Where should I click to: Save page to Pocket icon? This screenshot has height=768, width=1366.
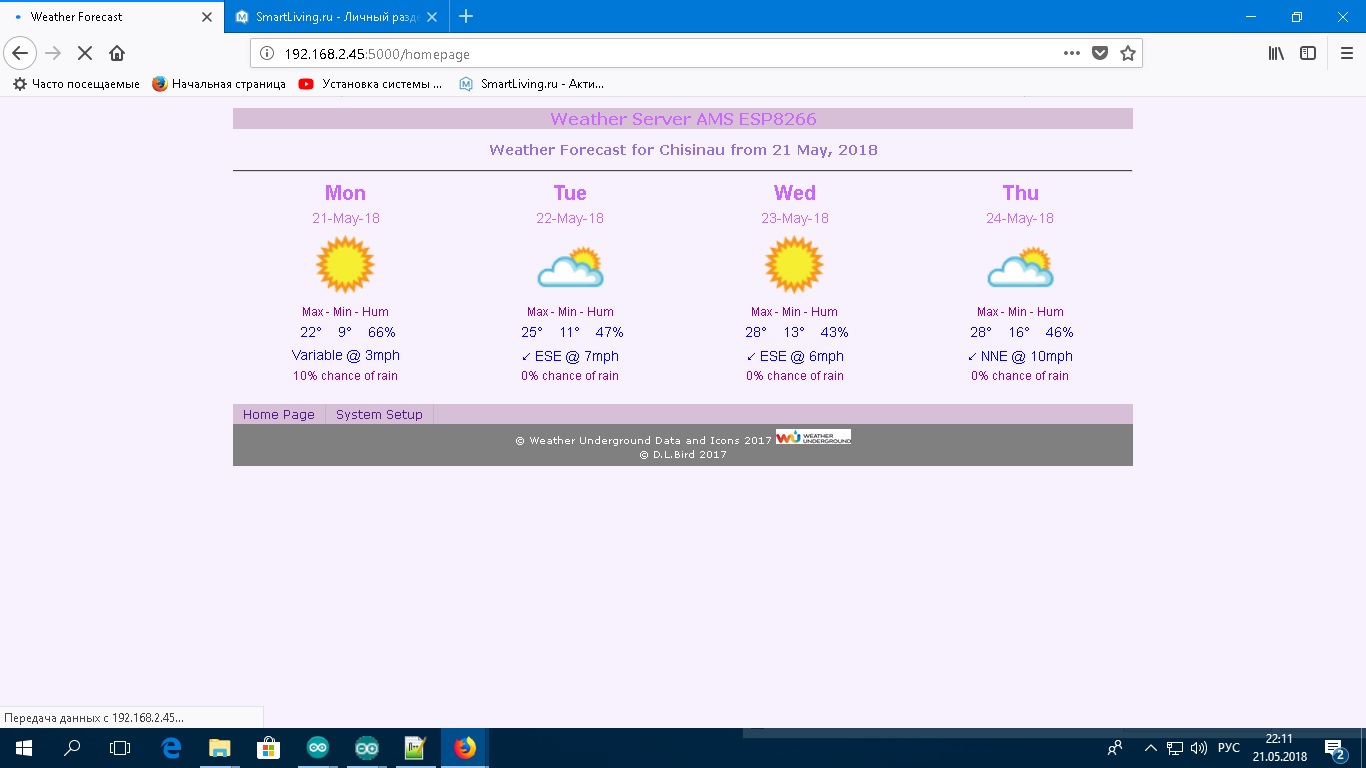(1100, 53)
